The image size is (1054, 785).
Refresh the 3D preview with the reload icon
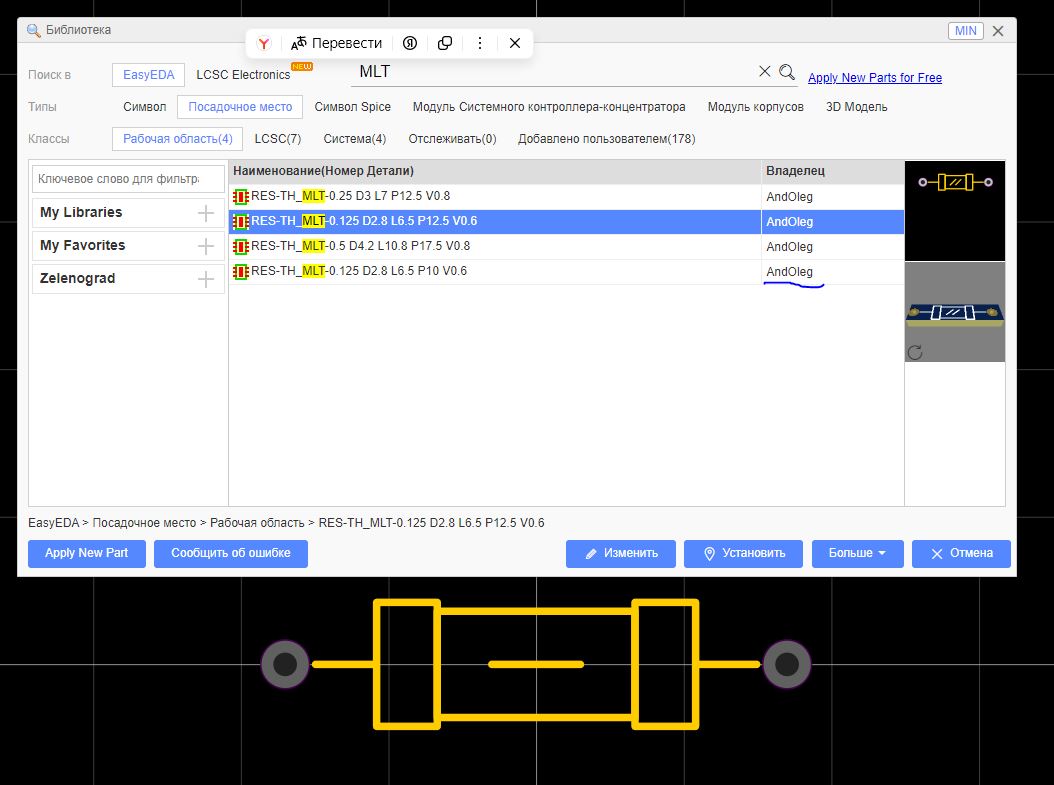915,352
